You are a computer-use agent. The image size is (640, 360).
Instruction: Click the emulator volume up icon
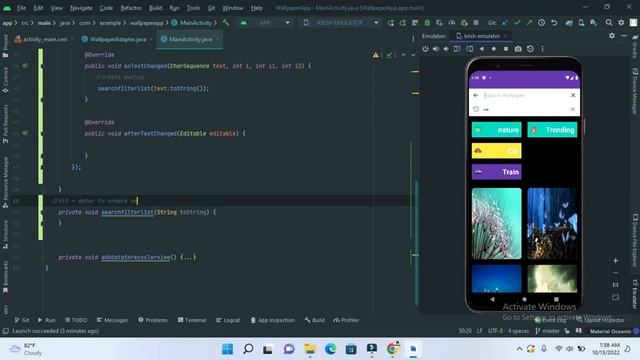(x=436, y=49)
